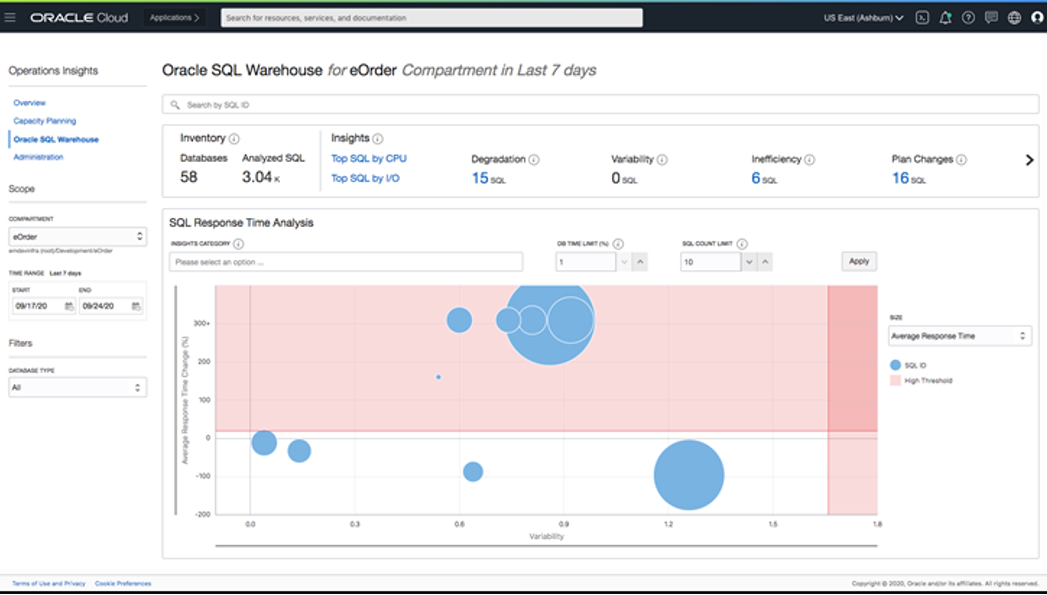Screen dimensions: 1047x595
Task: Open the feedback chat icon
Action: pyautogui.click(x=991, y=18)
